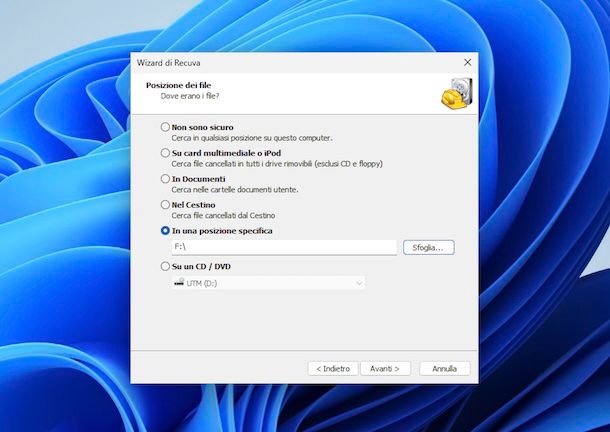
Task: Cancel the wizard with Annulla
Action: point(445,369)
